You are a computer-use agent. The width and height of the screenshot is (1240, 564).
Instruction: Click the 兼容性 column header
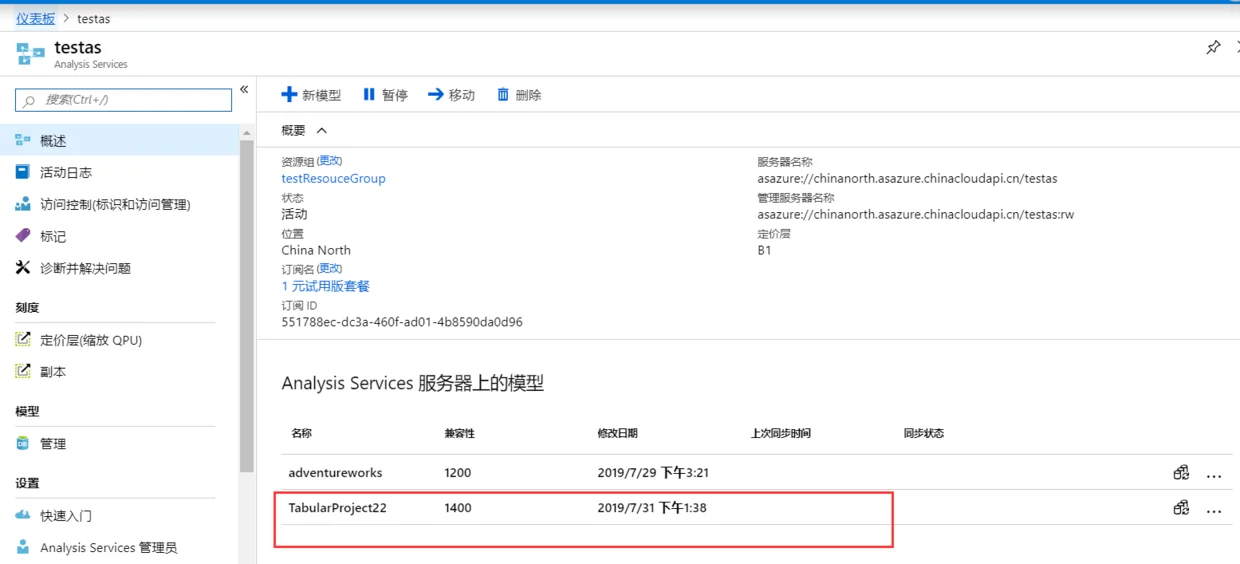[x=460, y=433]
